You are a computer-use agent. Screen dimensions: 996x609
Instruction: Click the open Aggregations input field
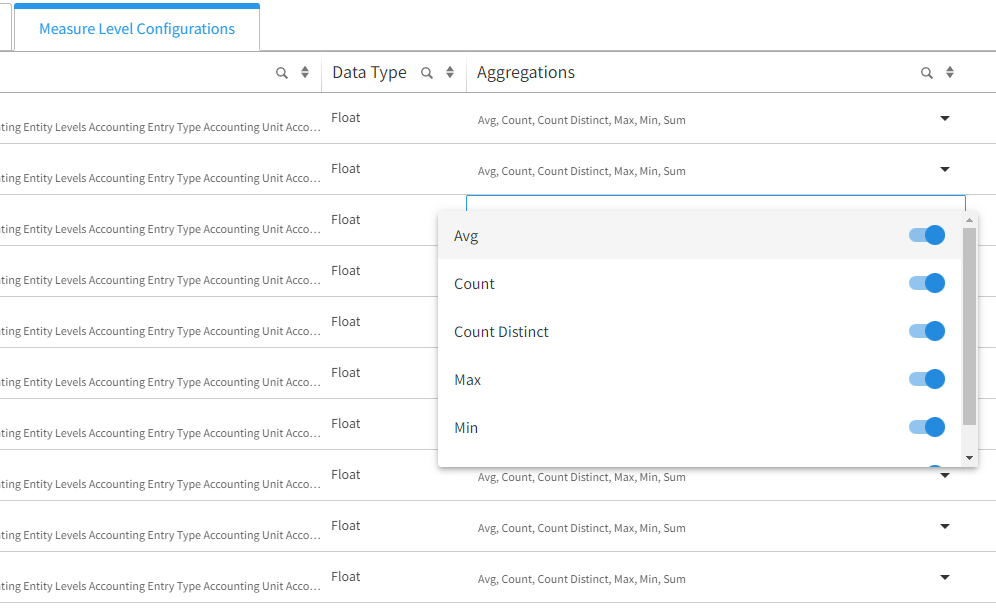tap(700, 203)
